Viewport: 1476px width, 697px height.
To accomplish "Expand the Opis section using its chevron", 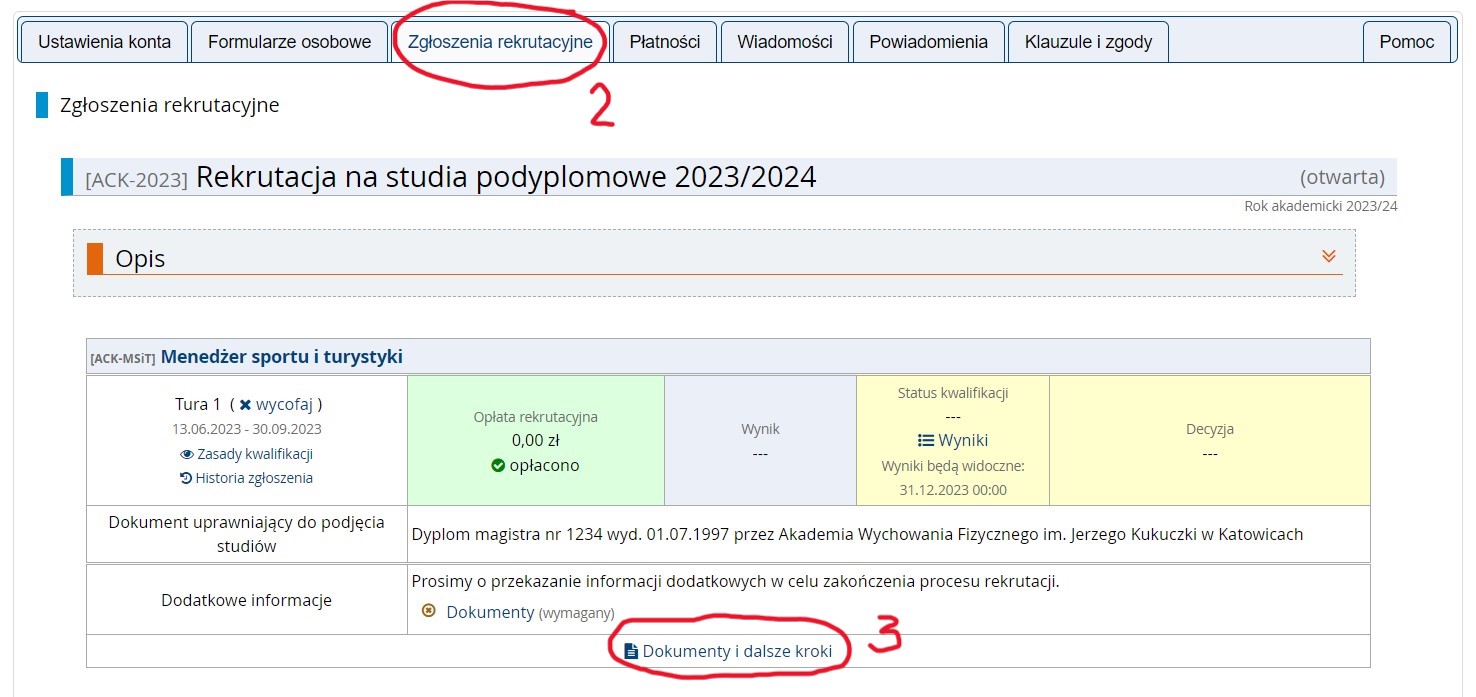I will (1329, 256).
